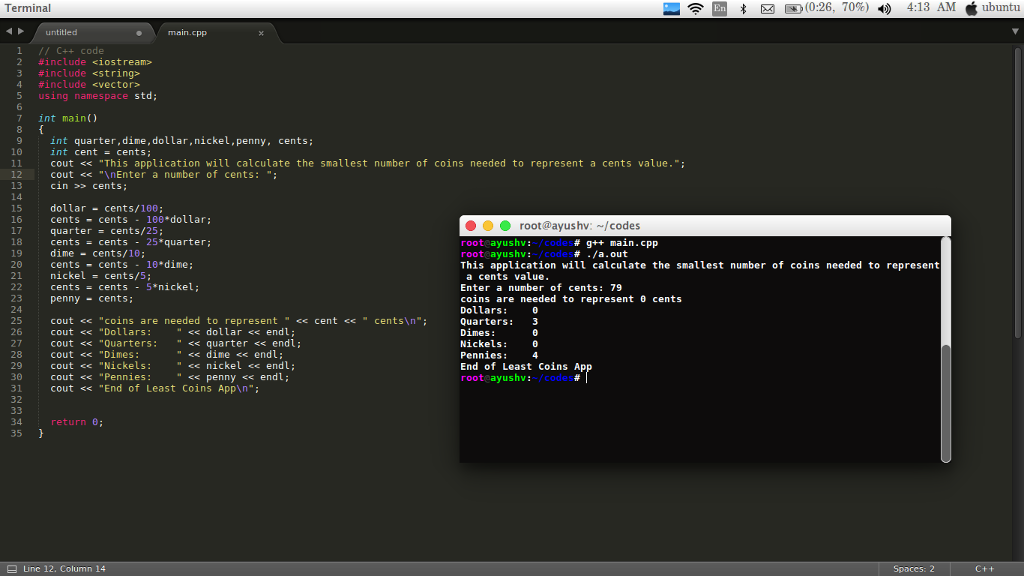Click the '#include <vector>' line
This screenshot has height=576, width=1024.
coord(89,84)
